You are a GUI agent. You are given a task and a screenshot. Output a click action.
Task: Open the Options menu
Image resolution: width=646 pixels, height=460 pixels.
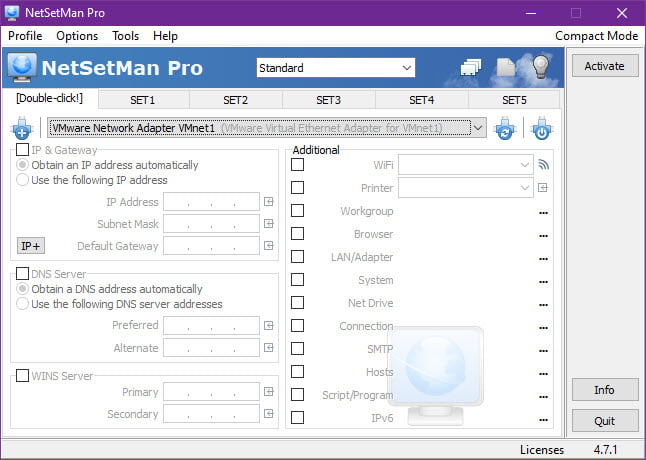(x=77, y=36)
